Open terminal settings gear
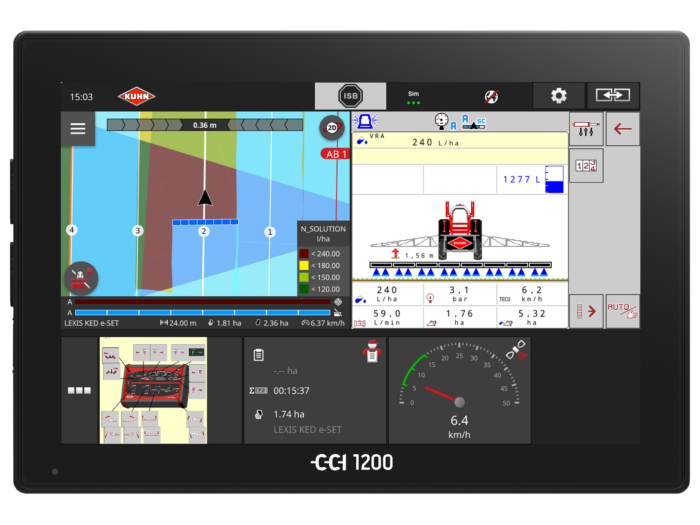Image resolution: width=700 pixels, height=525 pixels. pyautogui.click(x=558, y=96)
